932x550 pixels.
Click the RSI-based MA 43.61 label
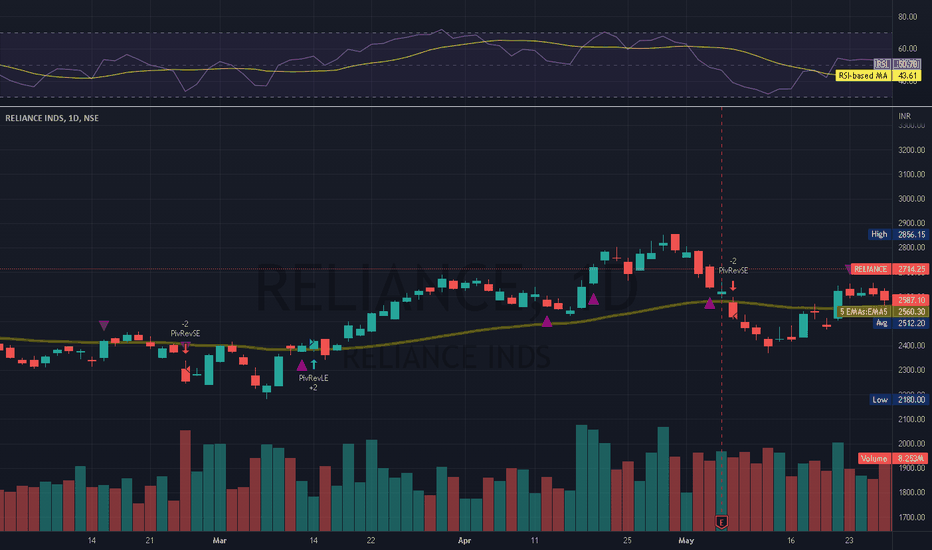(879, 76)
